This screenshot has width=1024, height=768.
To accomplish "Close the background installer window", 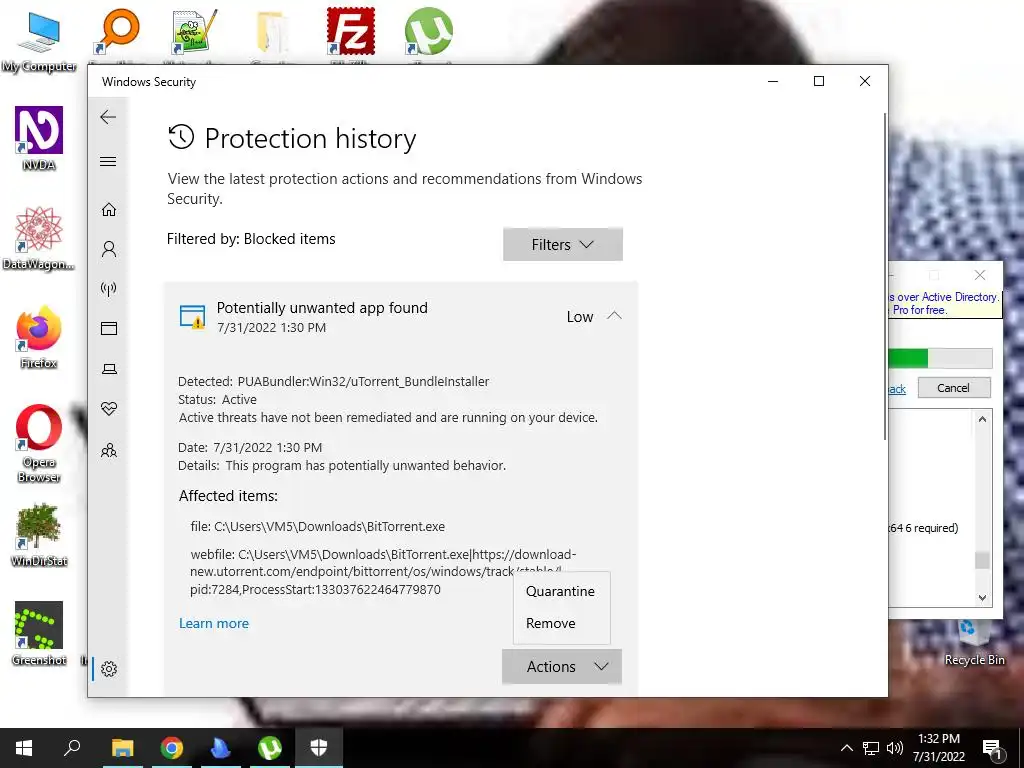I will tap(980, 275).
